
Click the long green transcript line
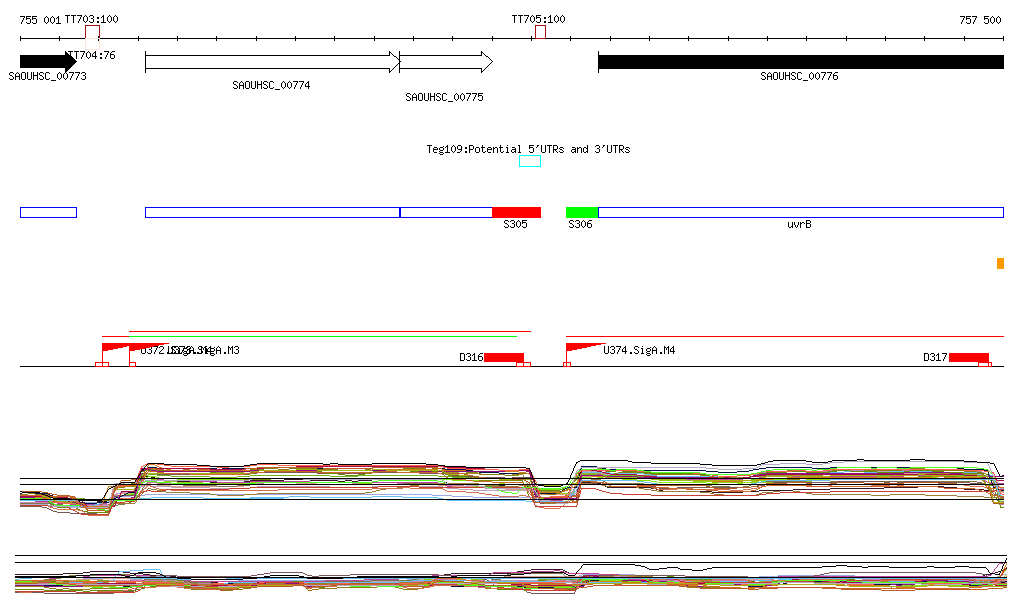coord(330,336)
